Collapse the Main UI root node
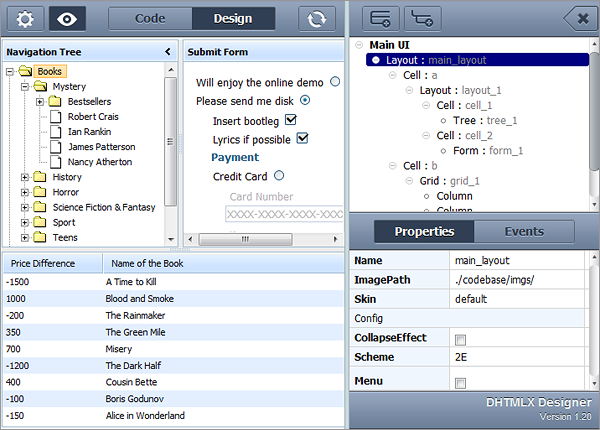Image resolution: width=600 pixels, height=430 pixels. coord(359,45)
